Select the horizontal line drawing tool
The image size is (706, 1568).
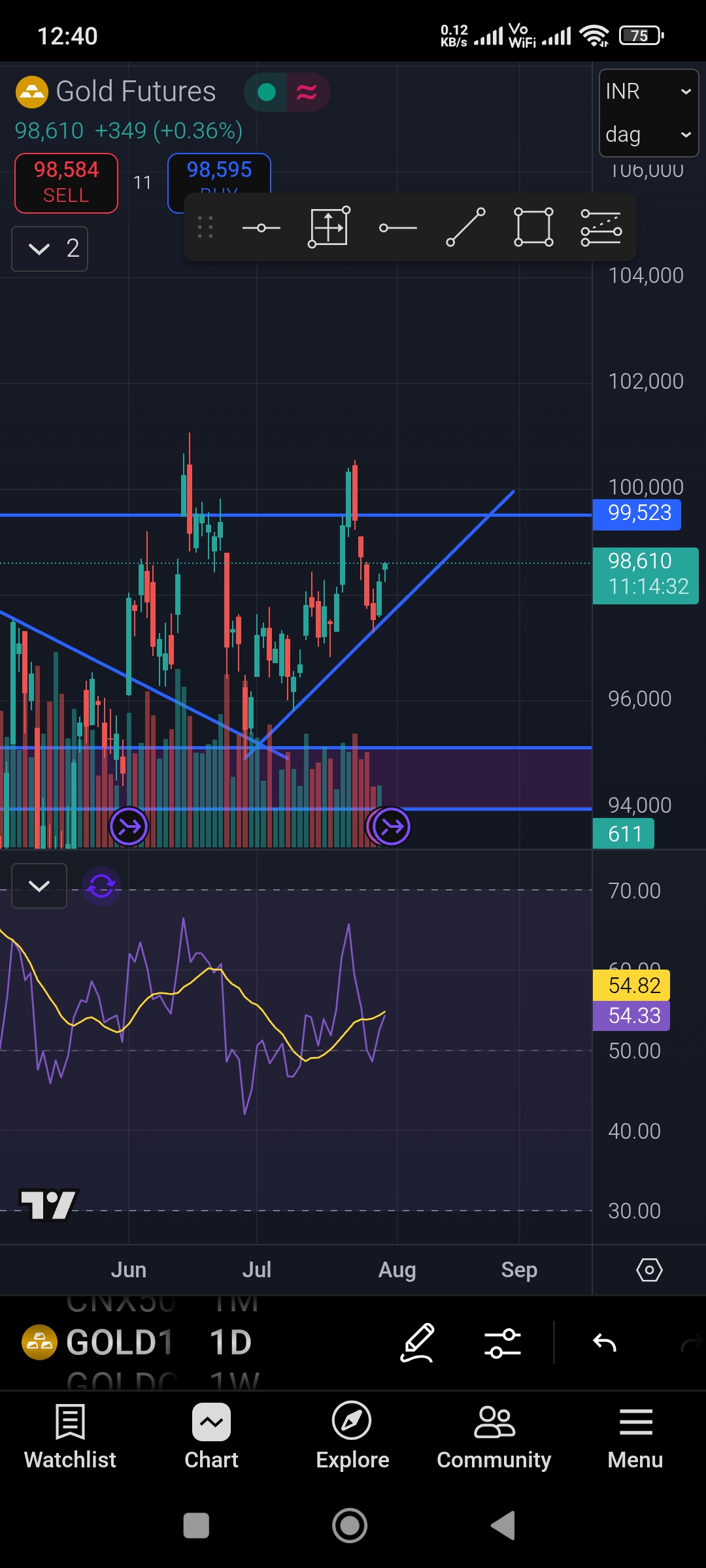(x=261, y=228)
